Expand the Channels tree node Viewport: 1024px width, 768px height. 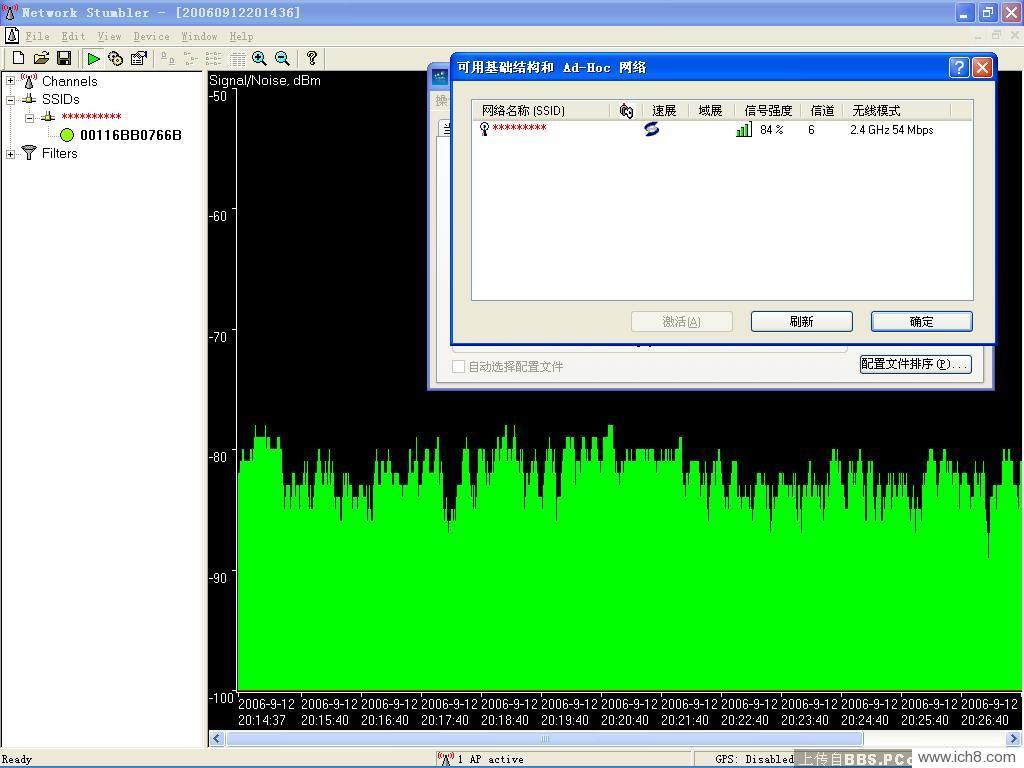coord(11,81)
